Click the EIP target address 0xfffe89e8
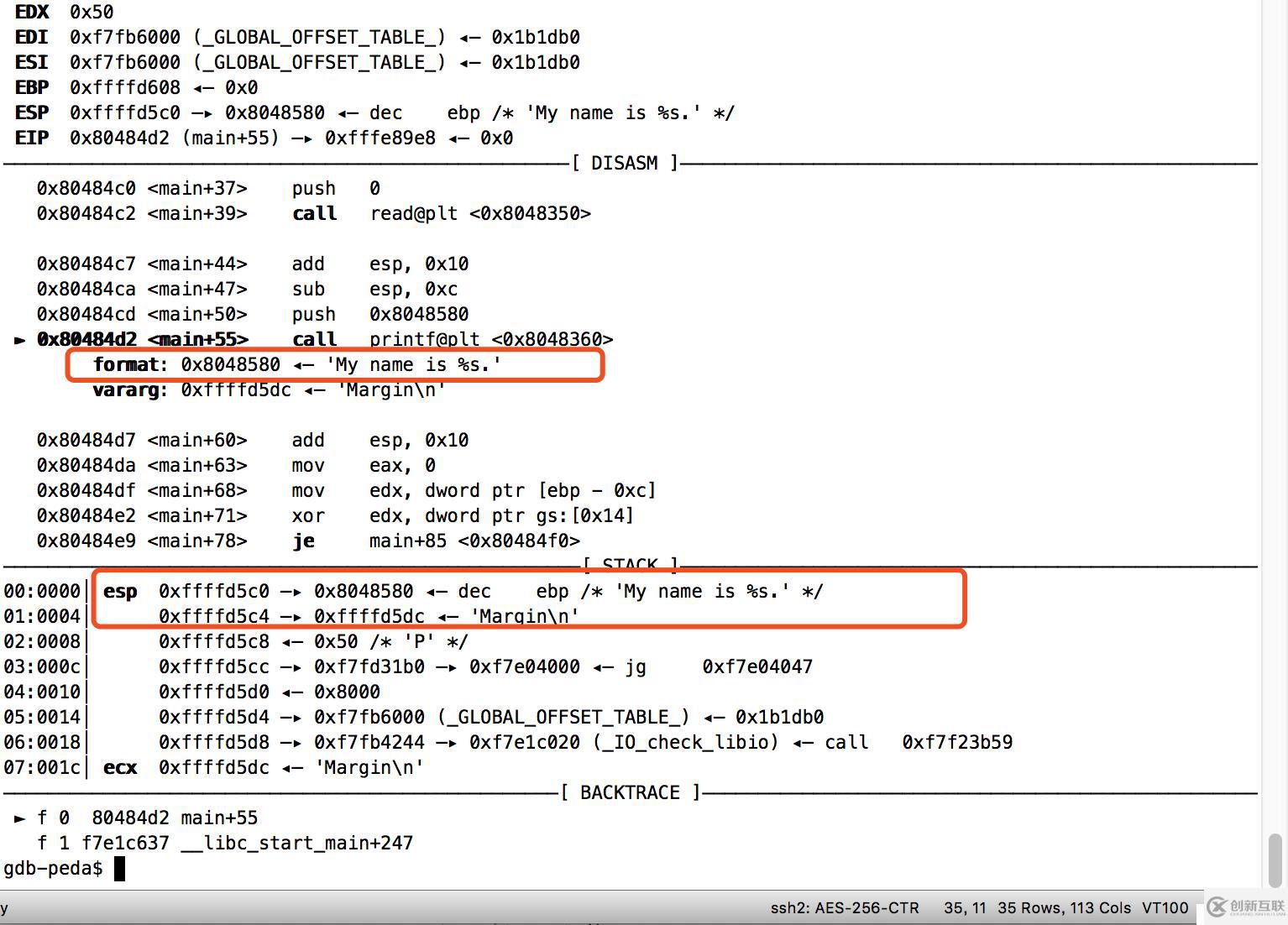The height and width of the screenshot is (925, 1288). (380, 138)
